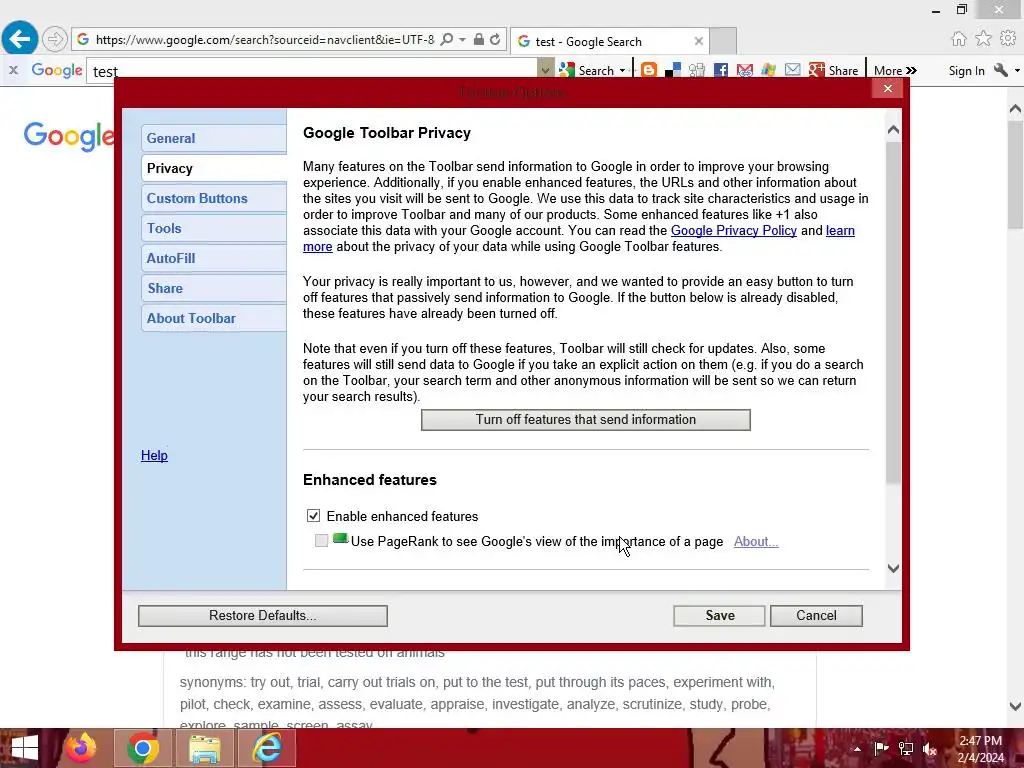
Task: Click the Windows Live icon on the toolbar
Action: (x=769, y=70)
